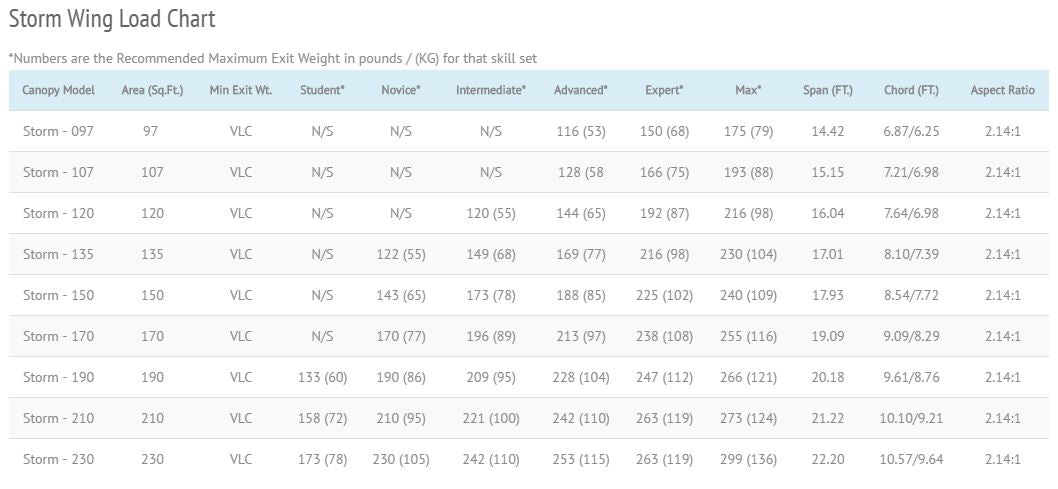
Task: Click the Aspect Ratio column header
Action: click(1002, 90)
